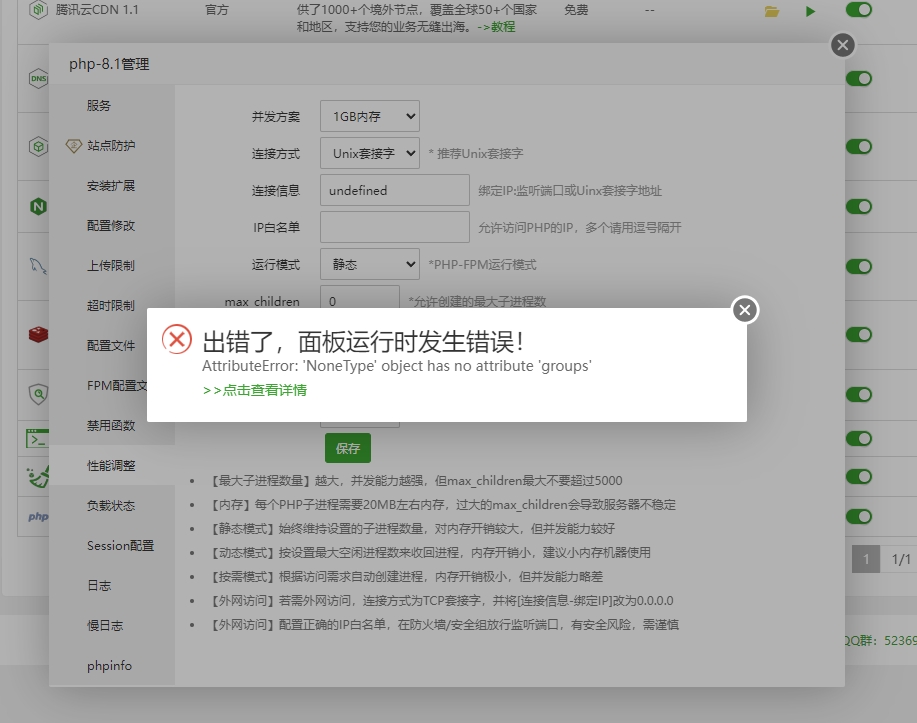Toggle the switch in the Redis row
The height and width of the screenshot is (723, 917).
(x=859, y=335)
